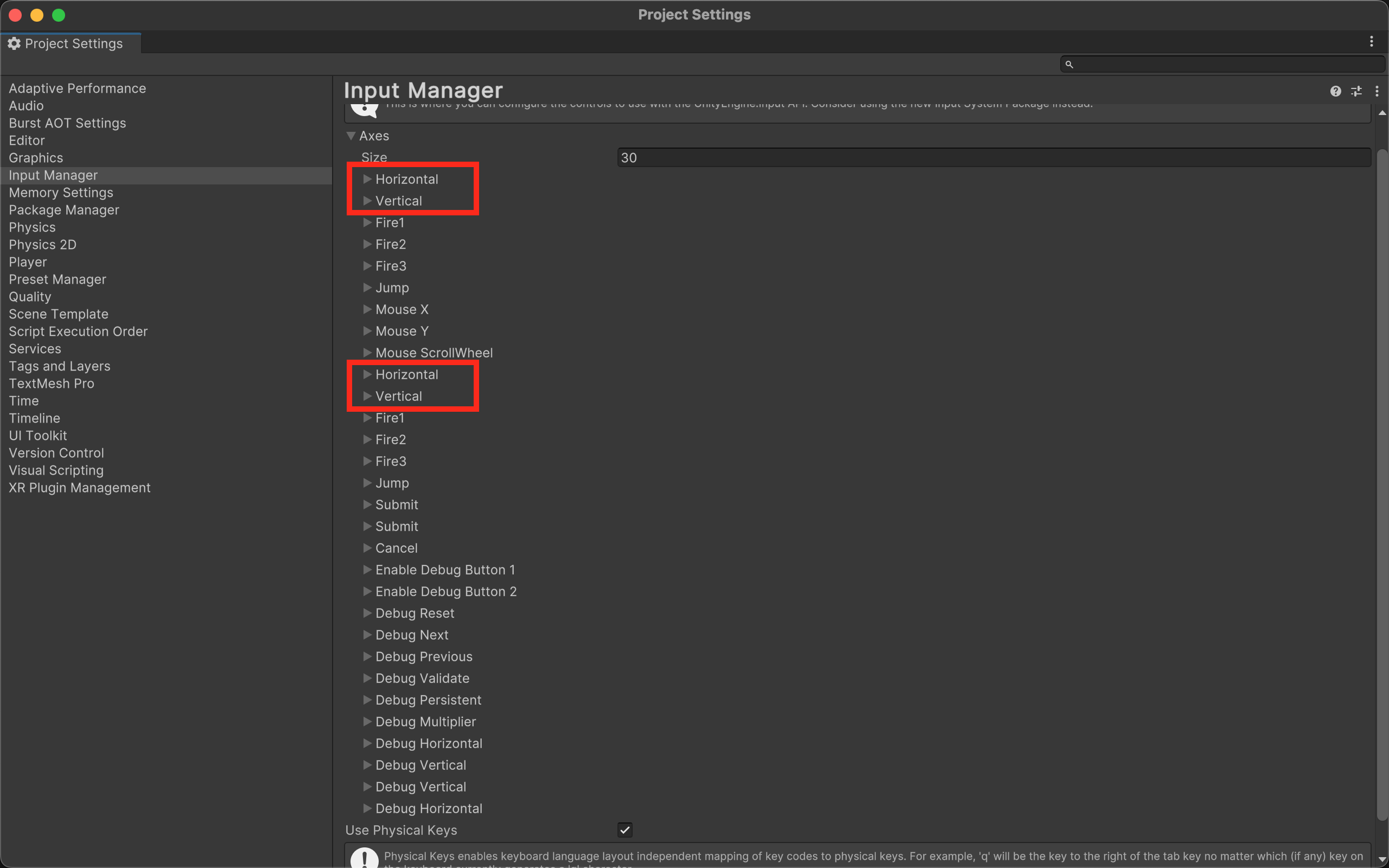Click the console icon below the Input Manager title
The width and height of the screenshot is (1389, 868).
click(365, 109)
